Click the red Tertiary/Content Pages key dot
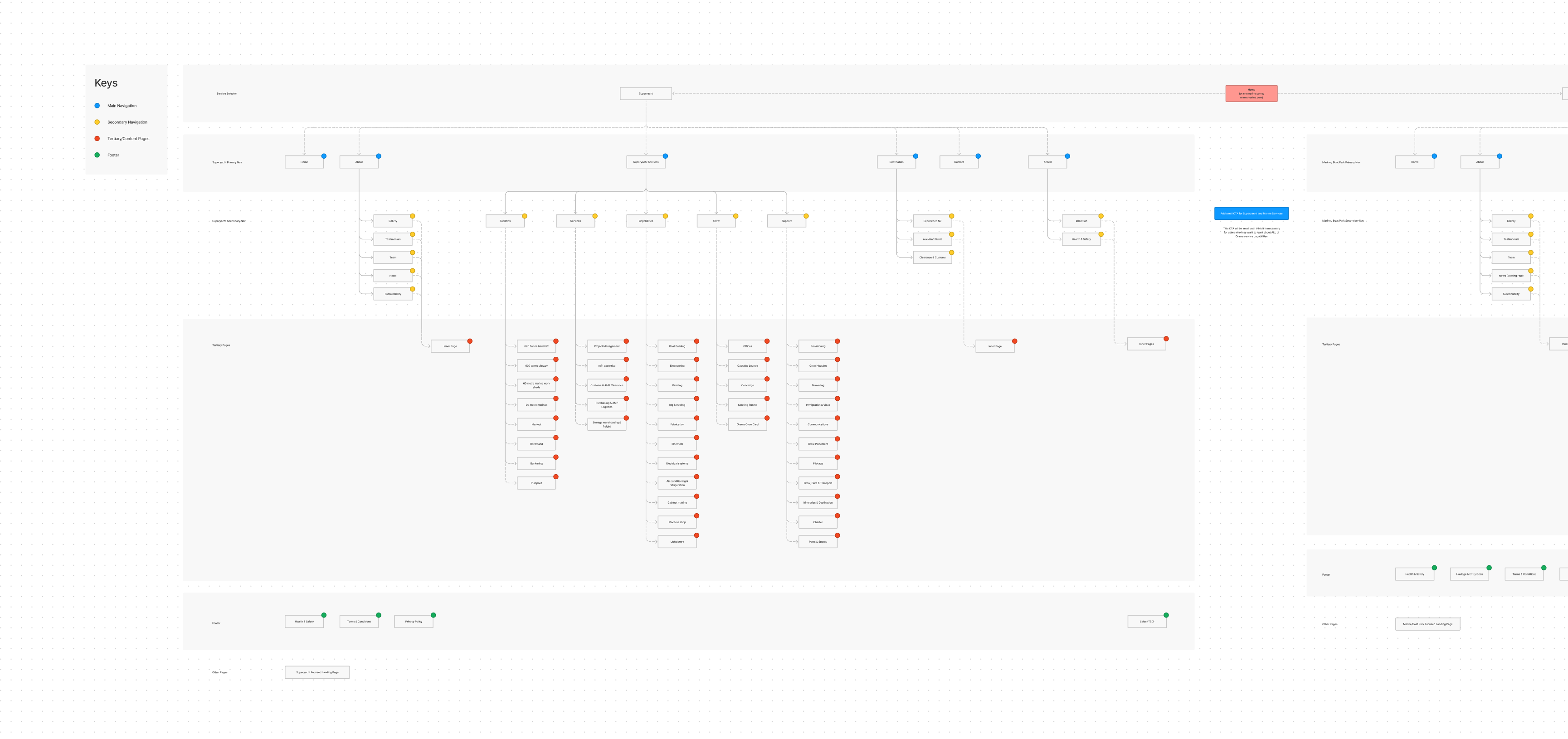The height and width of the screenshot is (739, 1568). click(x=97, y=139)
